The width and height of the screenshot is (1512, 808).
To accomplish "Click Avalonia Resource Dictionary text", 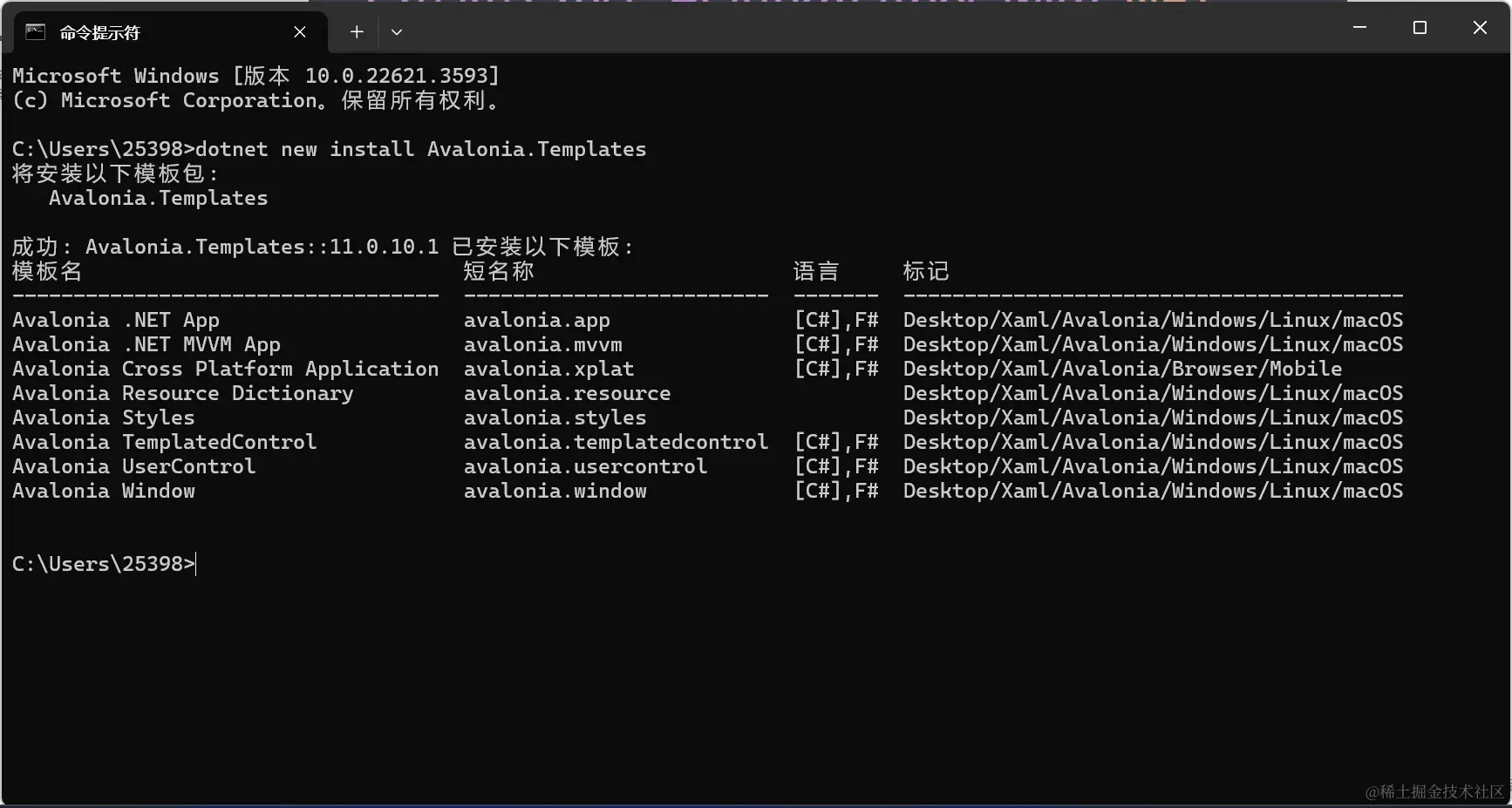I will (x=183, y=393).
